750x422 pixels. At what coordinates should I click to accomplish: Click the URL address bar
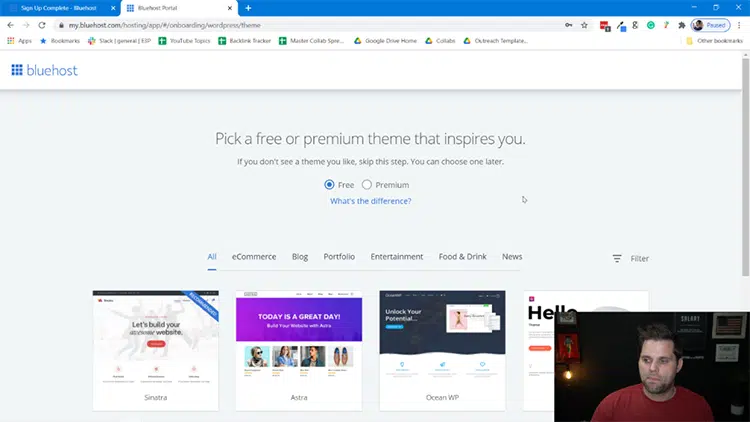point(300,25)
